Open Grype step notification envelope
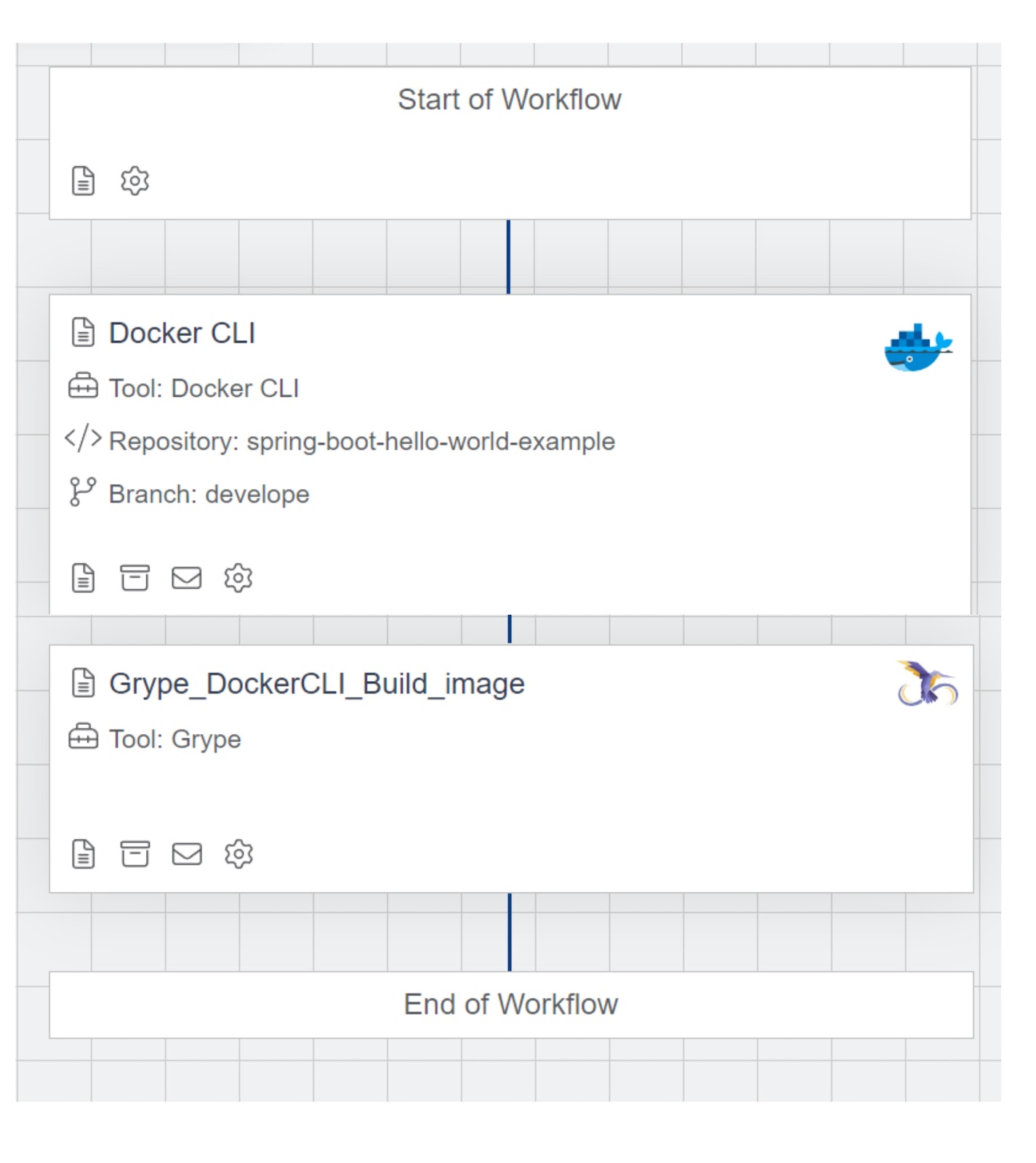The image size is (1036, 1163). click(186, 854)
